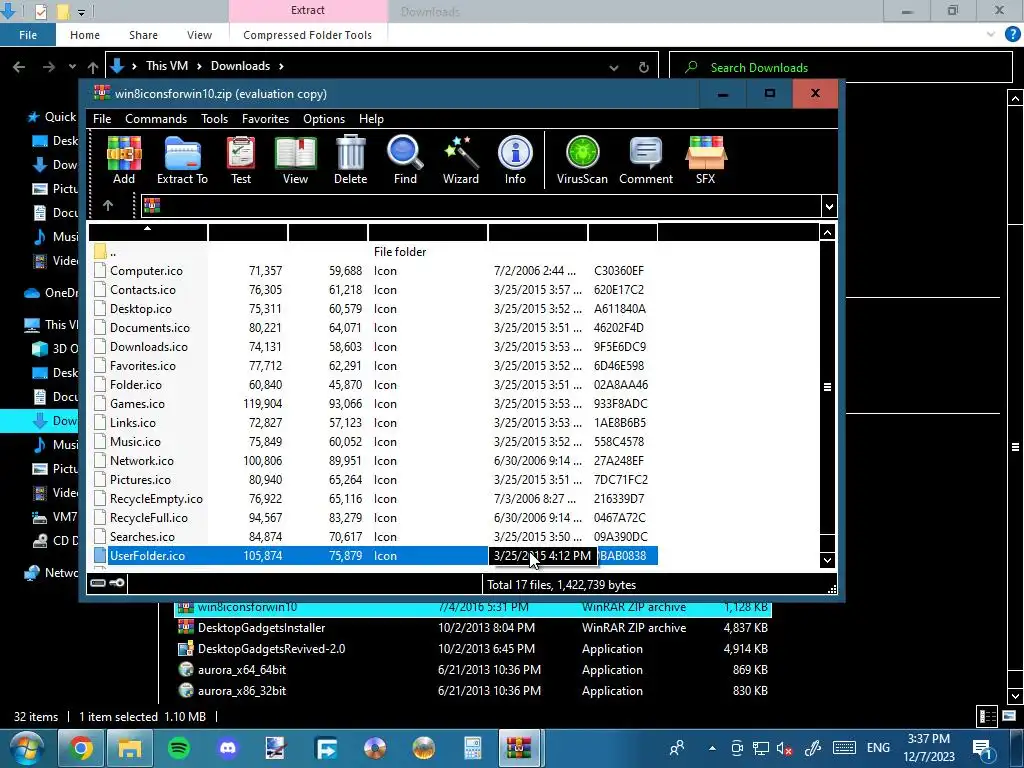The width and height of the screenshot is (1024, 768).
Task: Switch to the Explorer Home tab
Action: 85,35
